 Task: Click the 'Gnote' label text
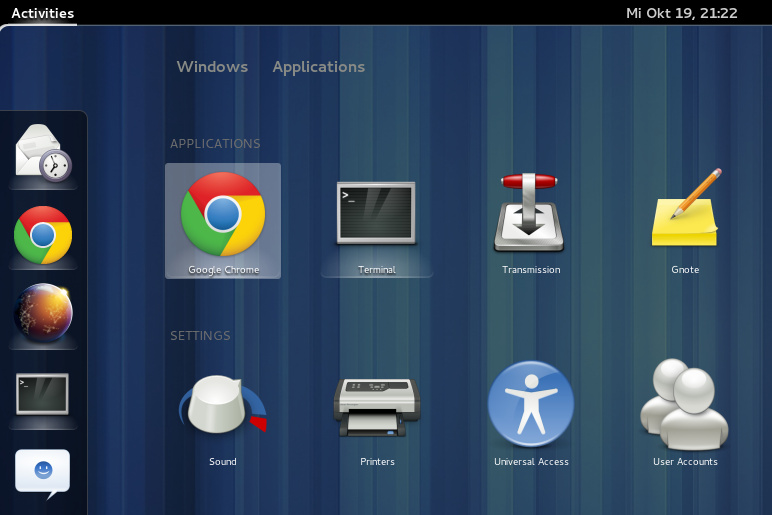pos(685,270)
